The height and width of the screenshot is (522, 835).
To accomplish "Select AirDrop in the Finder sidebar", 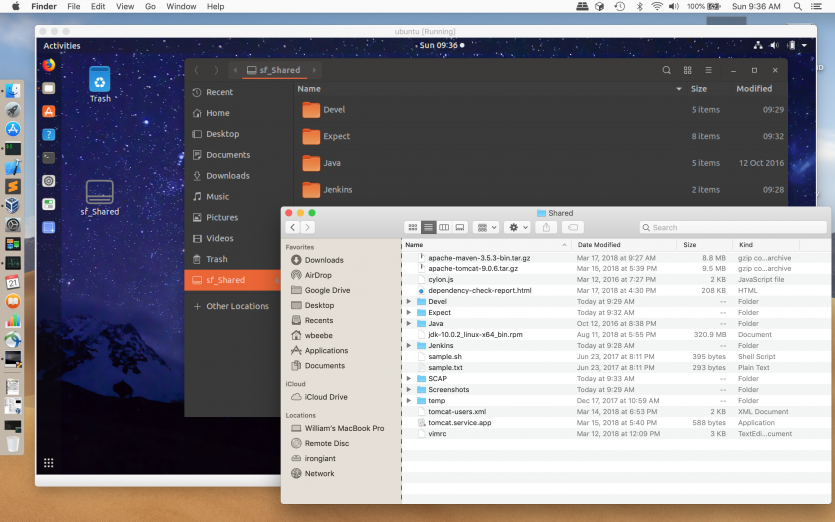I will pyautogui.click(x=318, y=275).
